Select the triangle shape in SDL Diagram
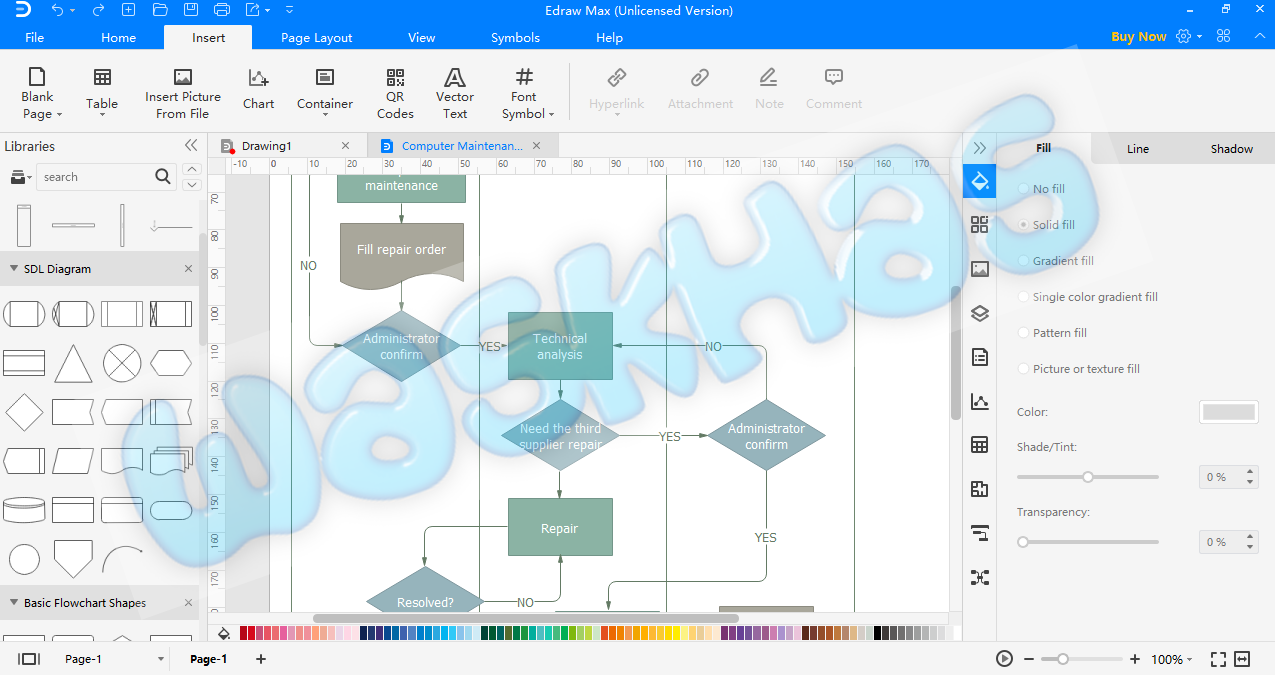The height and width of the screenshot is (675, 1275). point(73,363)
